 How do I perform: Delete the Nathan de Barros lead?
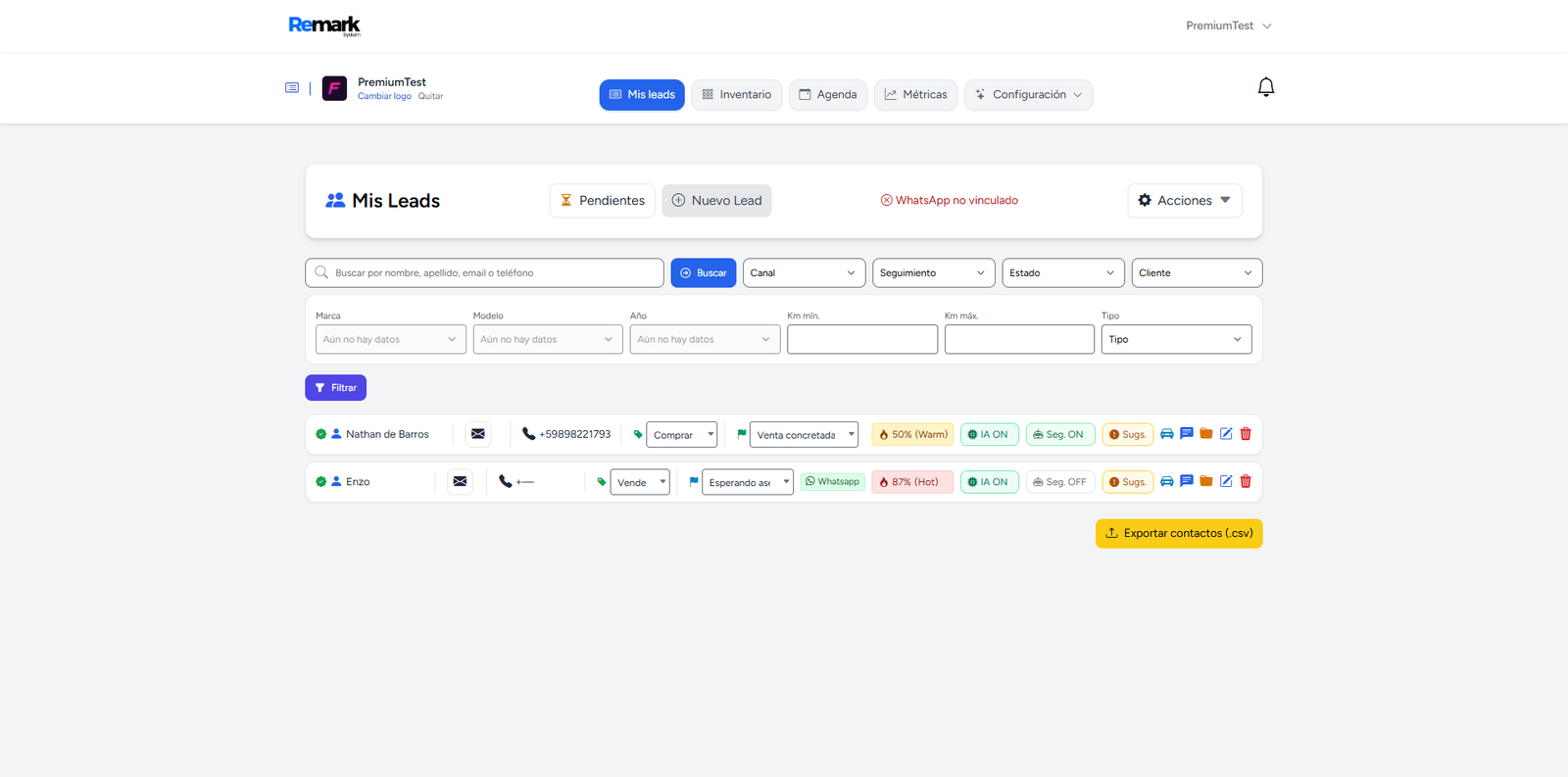[x=1246, y=433]
